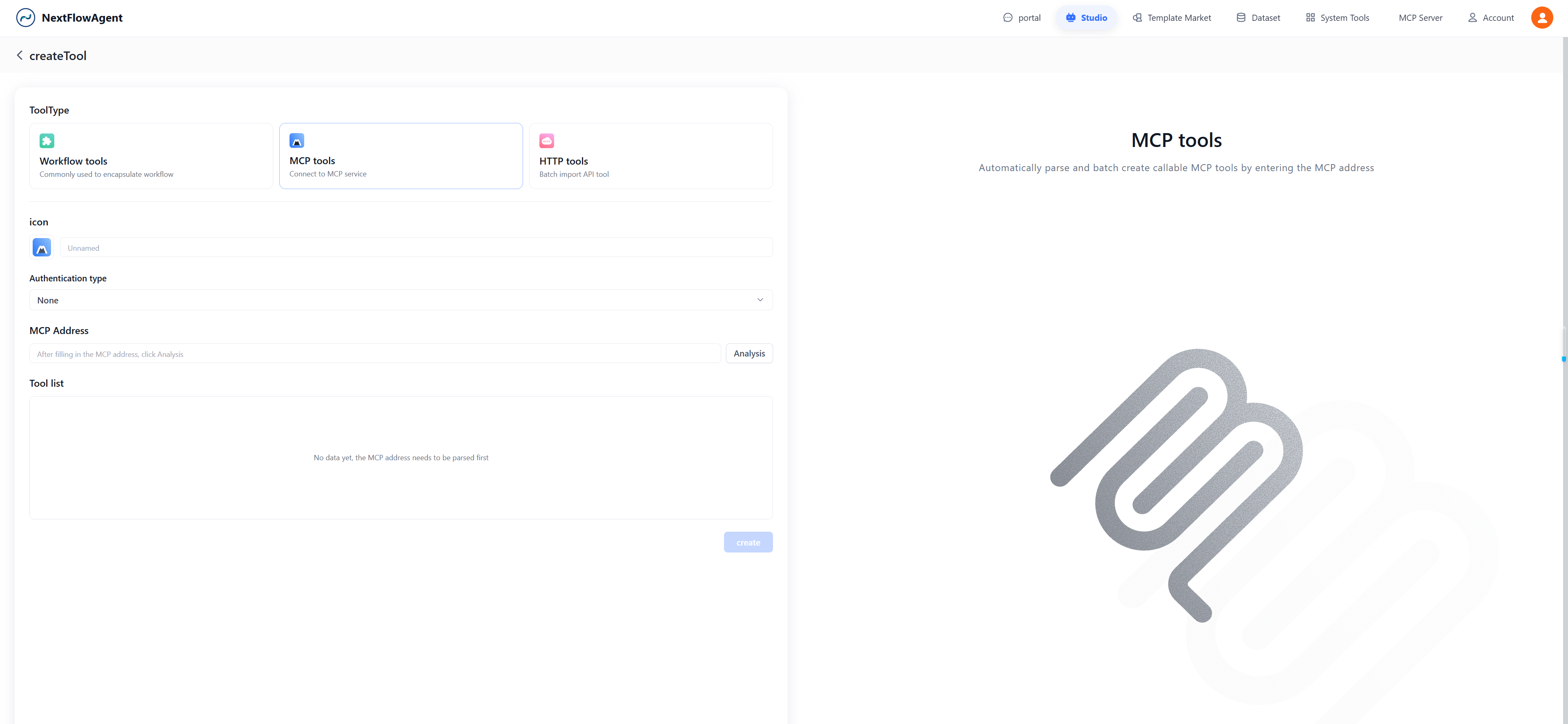Click the NextFlowAgent logo icon
The height and width of the screenshot is (724, 1568).
pos(26,18)
